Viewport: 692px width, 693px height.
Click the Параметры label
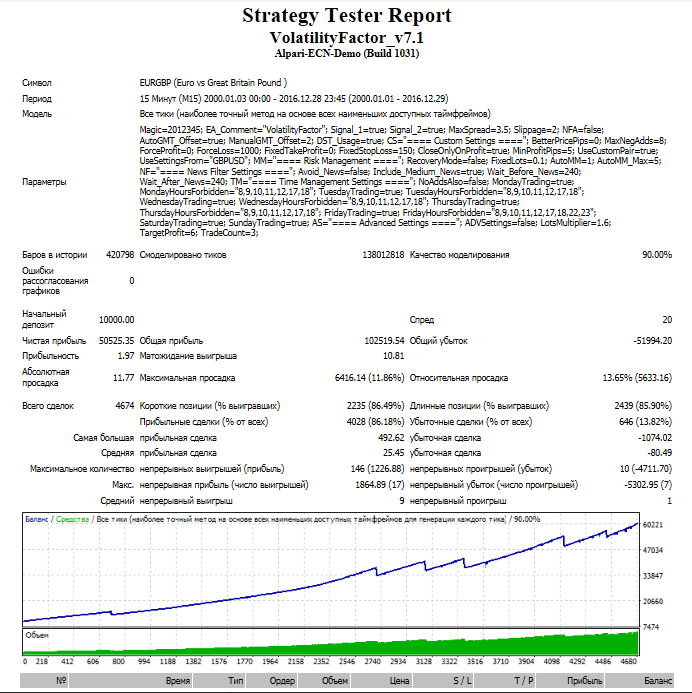tap(44, 182)
